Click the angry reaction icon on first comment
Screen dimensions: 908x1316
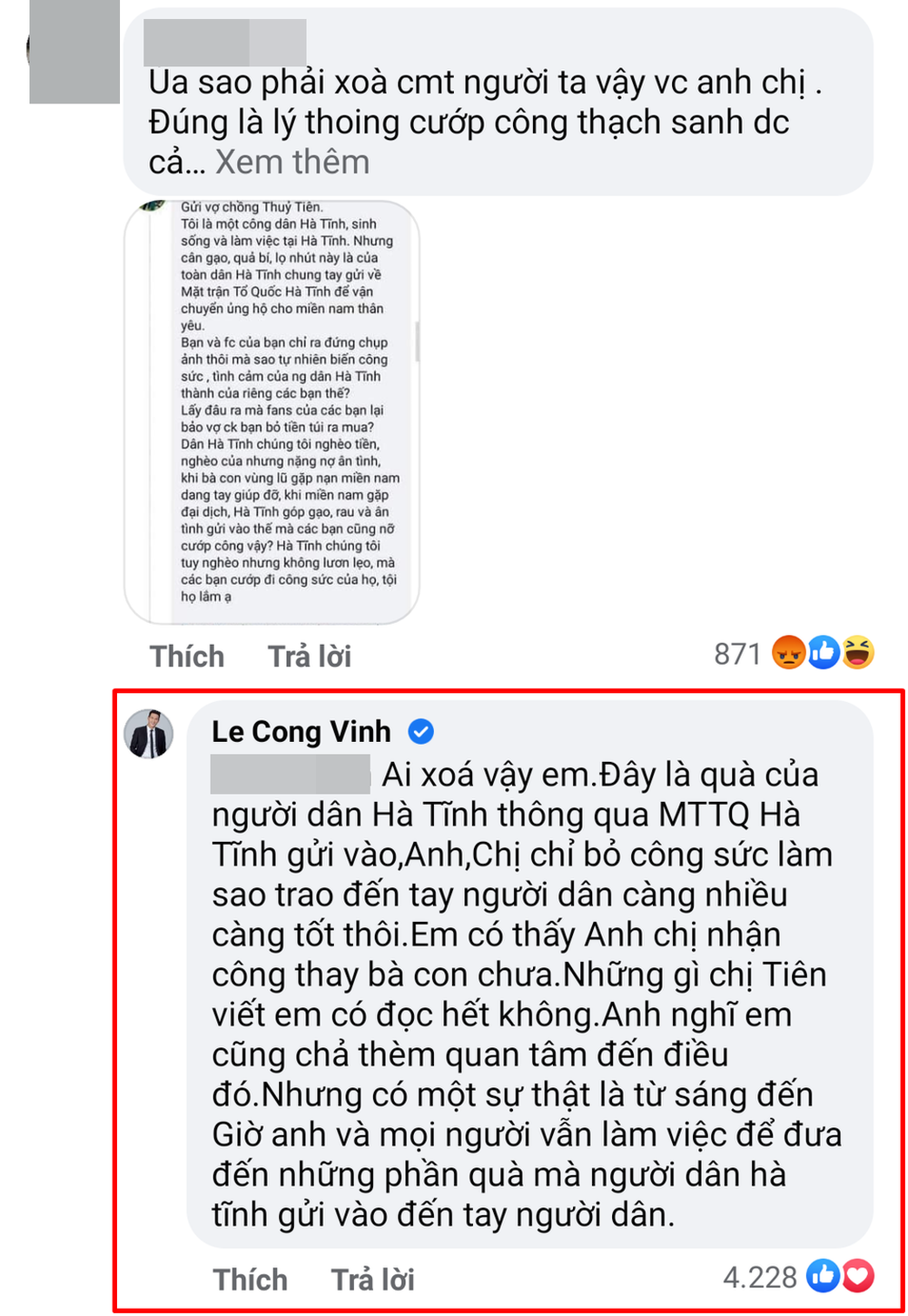[788, 653]
